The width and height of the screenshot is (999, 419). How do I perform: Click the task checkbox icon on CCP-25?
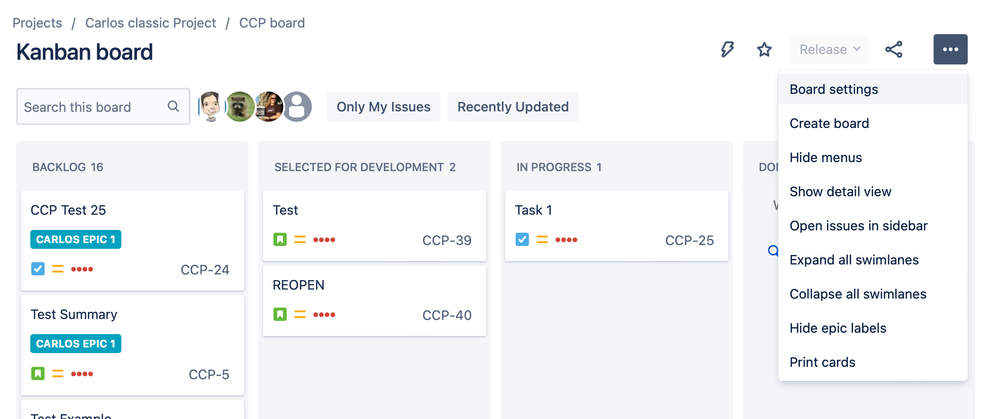point(522,240)
